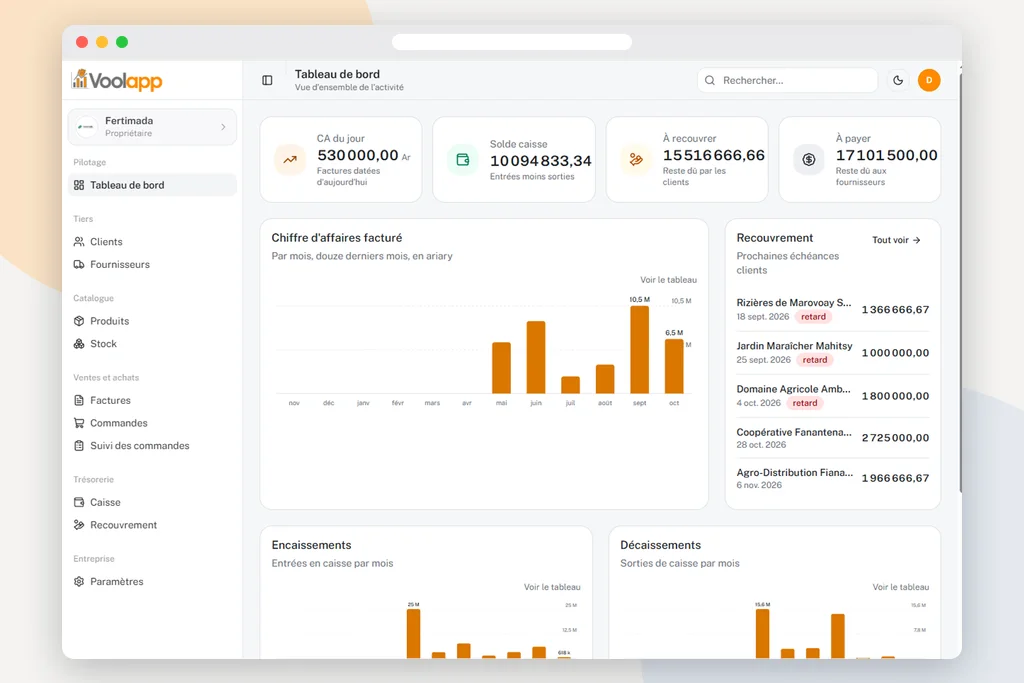
Task: Click the Tableau de bord grid icon
Action: click(79, 185)
